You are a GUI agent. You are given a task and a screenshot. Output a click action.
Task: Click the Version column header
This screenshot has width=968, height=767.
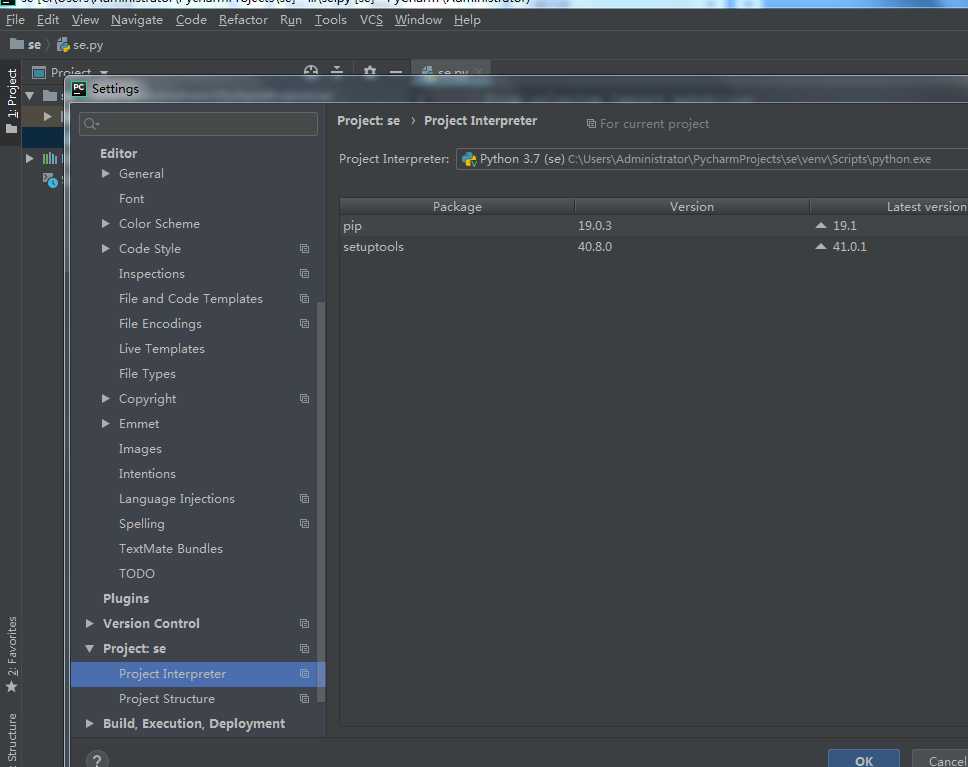point(691,207)
